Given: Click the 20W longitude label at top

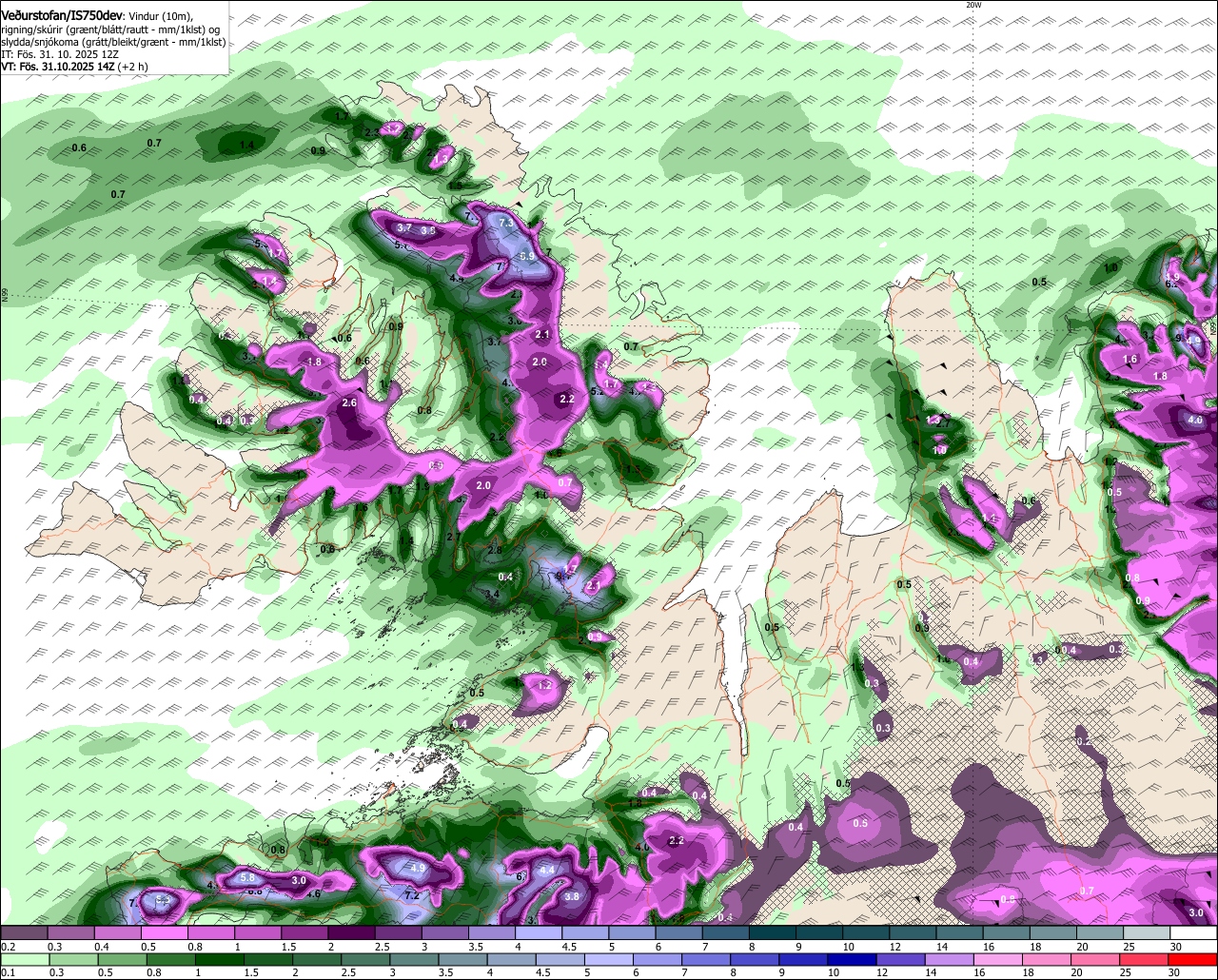Looking at the screenshot, I should click(972, 5).
